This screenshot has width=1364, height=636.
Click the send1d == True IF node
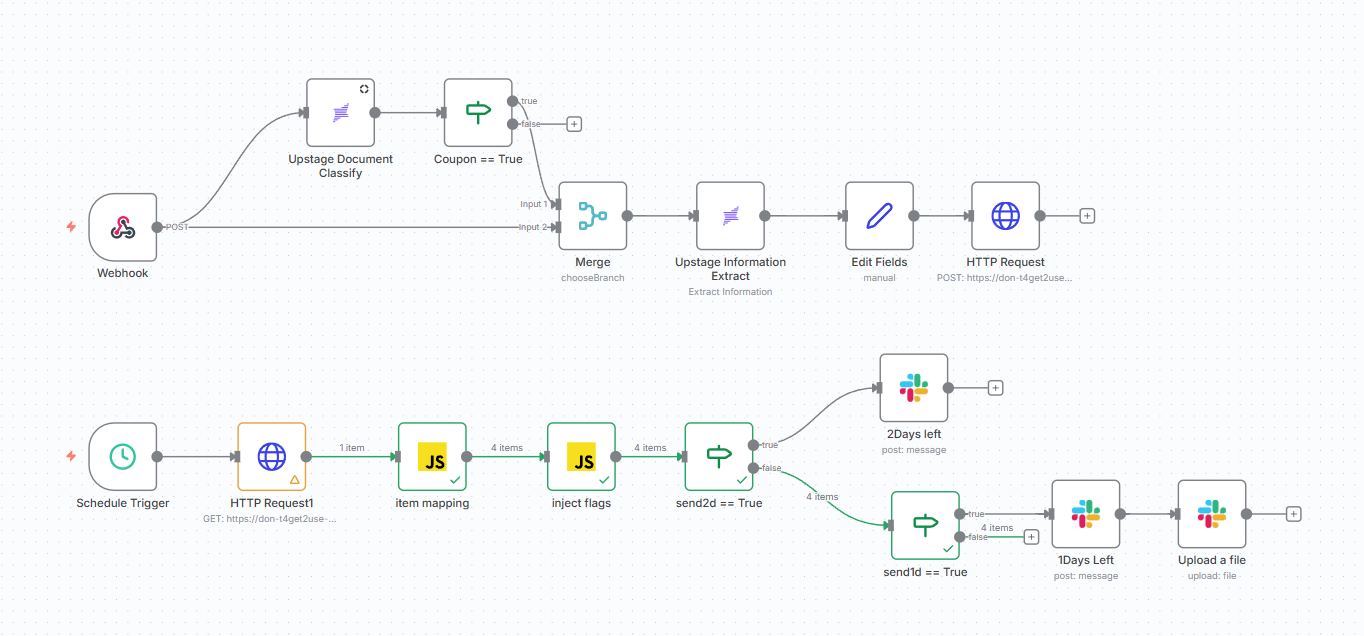click(x=925, y=525)
